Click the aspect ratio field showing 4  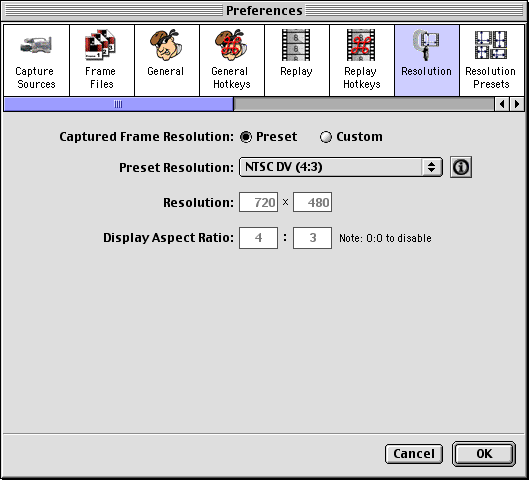tap(258, 238)
